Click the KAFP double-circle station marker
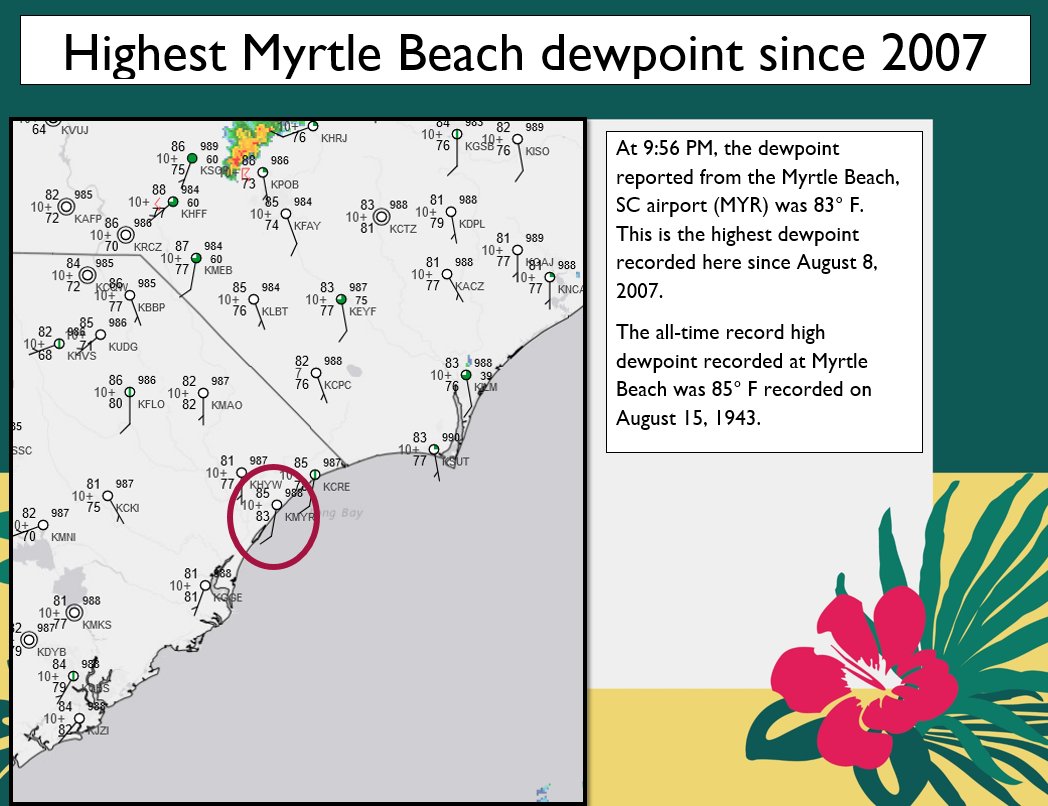Screen dimensions: 1048x806 (x=66, y=207)
